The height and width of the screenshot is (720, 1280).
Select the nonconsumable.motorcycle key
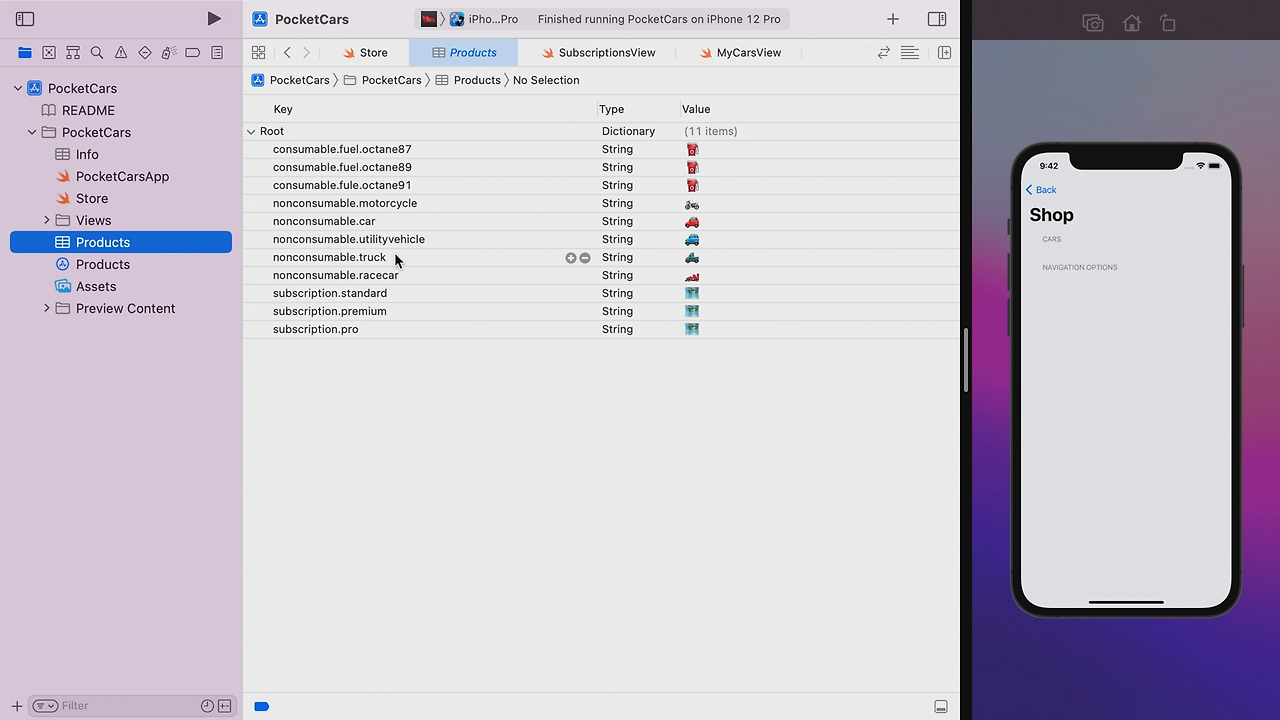[x=345, y=203]
